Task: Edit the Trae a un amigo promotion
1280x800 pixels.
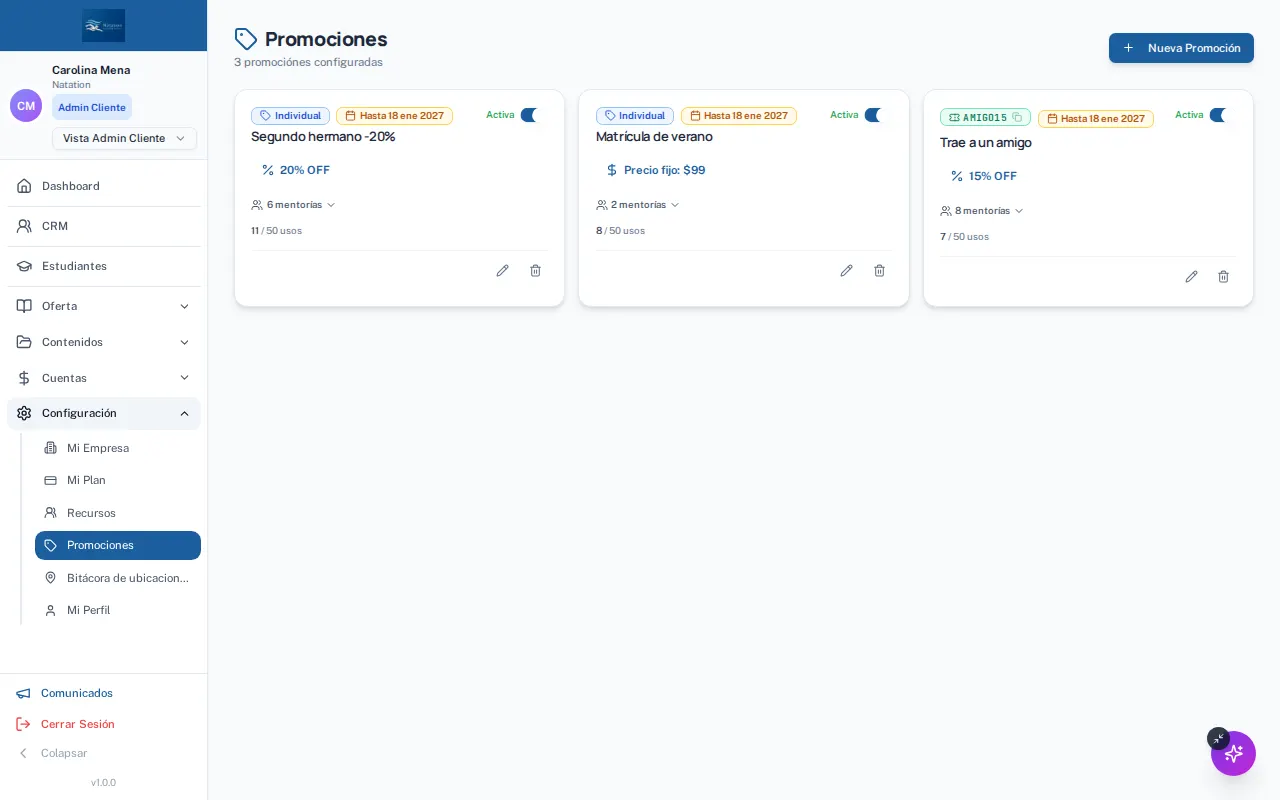Action: pos(1191,277)
